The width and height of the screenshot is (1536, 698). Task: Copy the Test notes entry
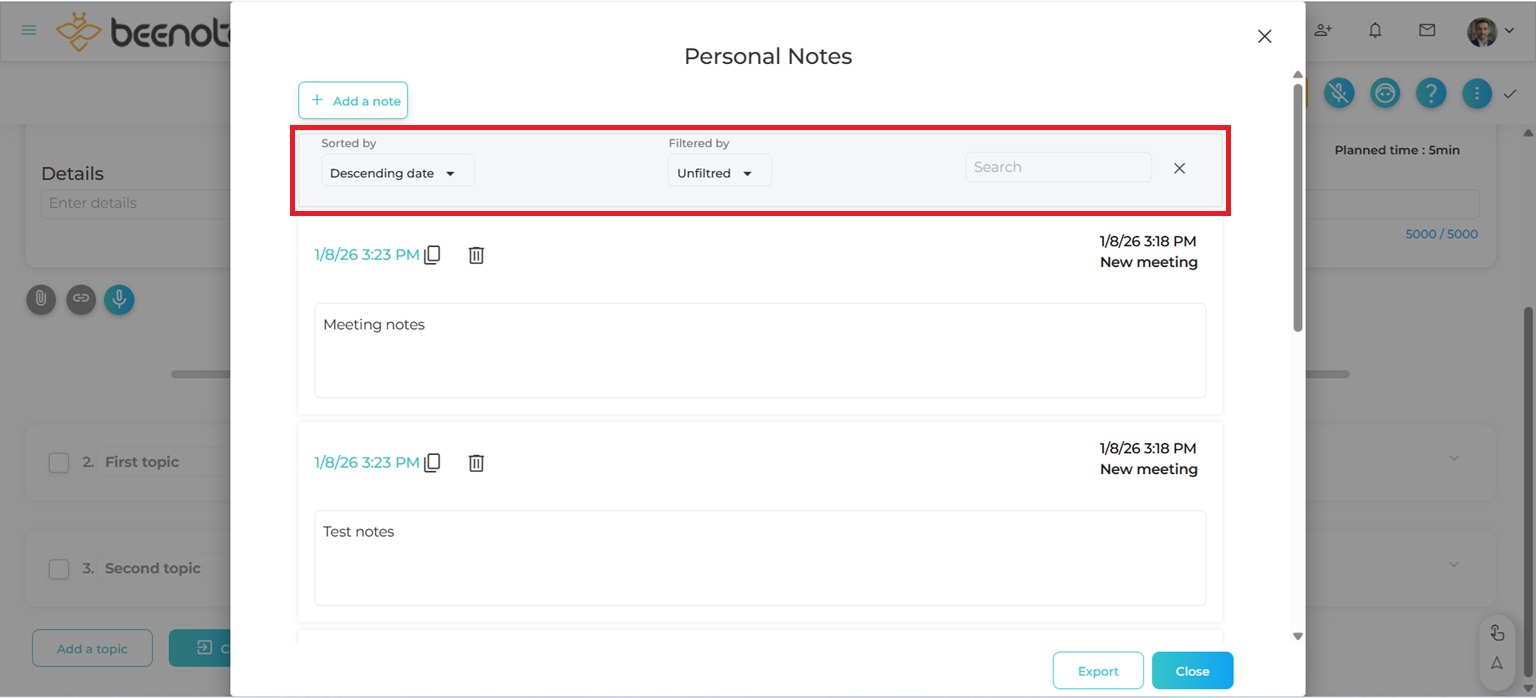[x=432, y=463]
